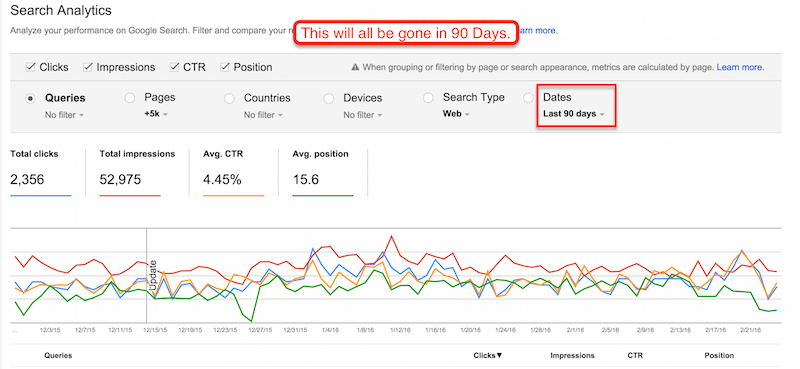The image size is (800, 369).
Task: Select the Pages radio button
Action: [130, 98]
